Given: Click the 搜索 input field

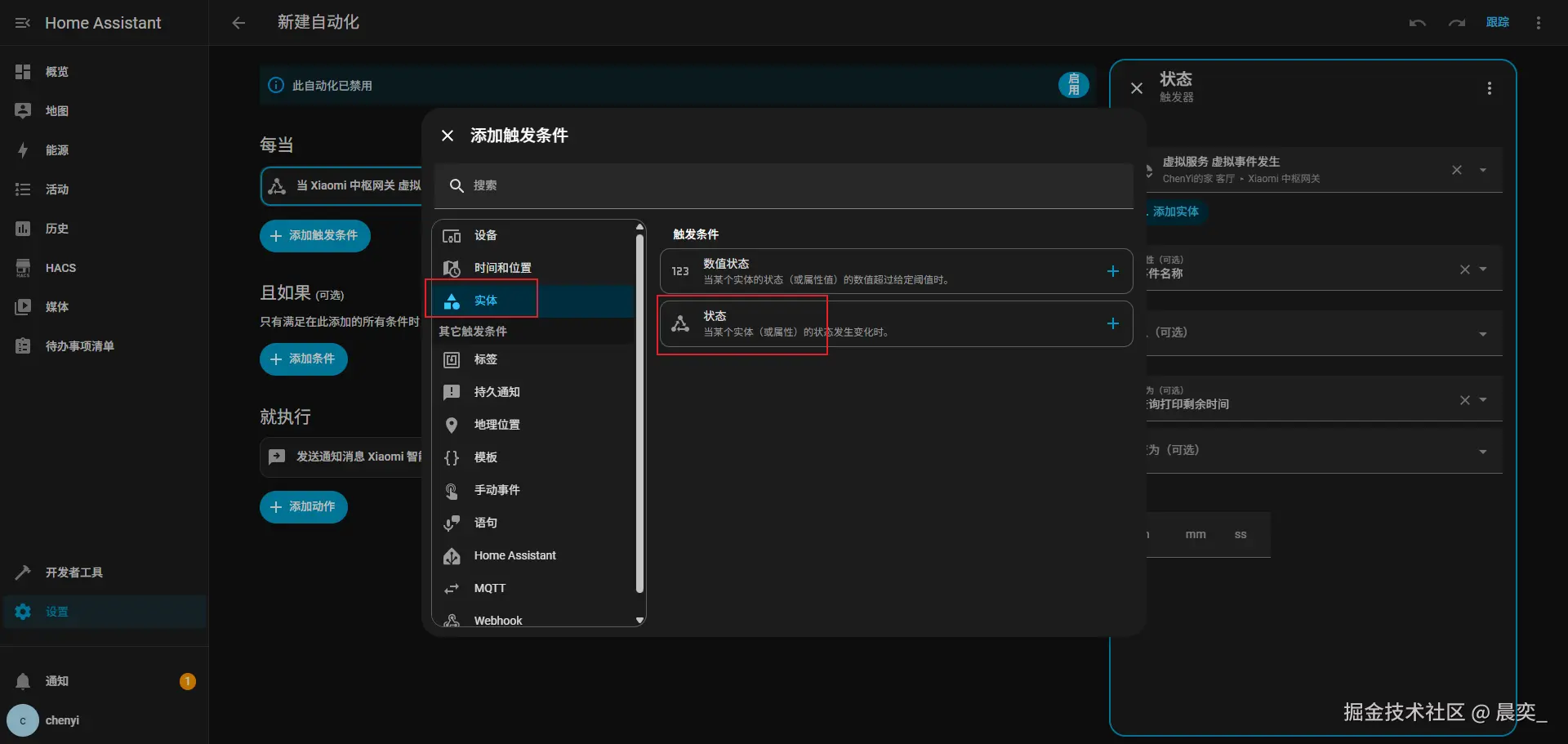Looking at the screenshot, I should point(784,185).
